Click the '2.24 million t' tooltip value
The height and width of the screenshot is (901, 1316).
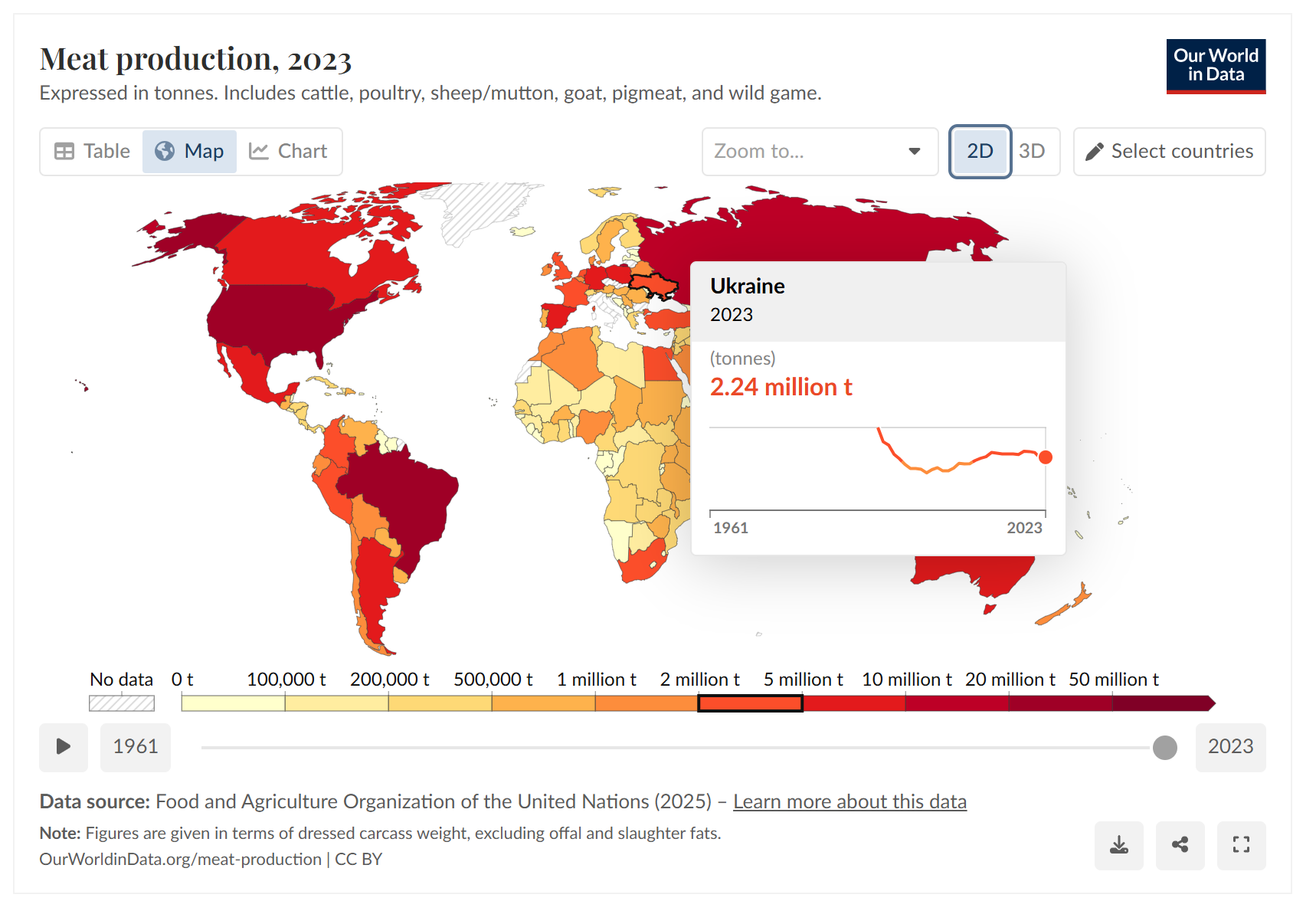[781, 387]
